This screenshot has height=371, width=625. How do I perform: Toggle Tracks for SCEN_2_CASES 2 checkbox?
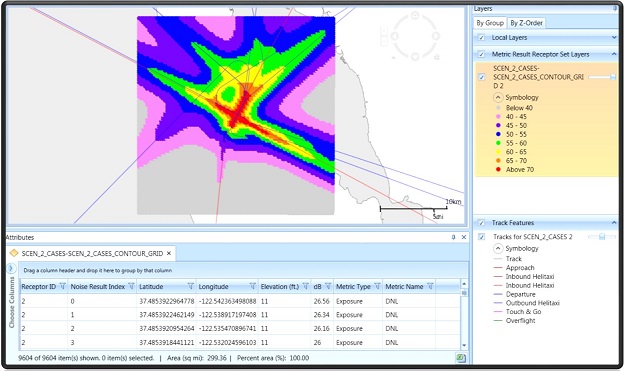(482, 237)
